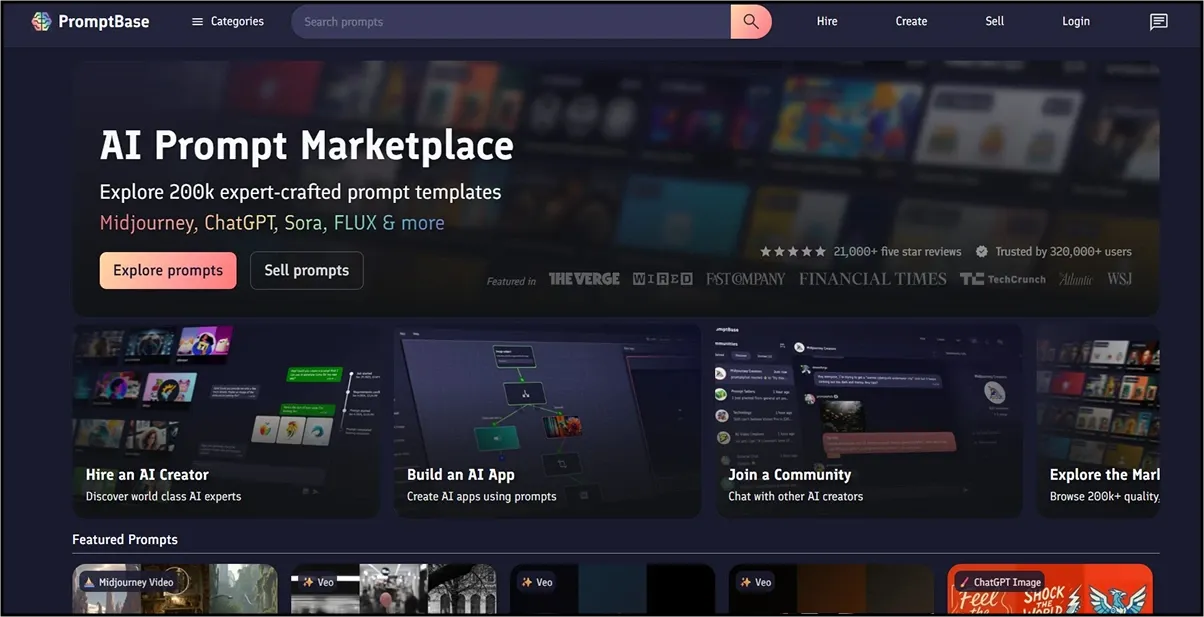Screen dimensions: 1204x617
Task: Open the Hire an AI Creator card
Action: coord(226,420)
